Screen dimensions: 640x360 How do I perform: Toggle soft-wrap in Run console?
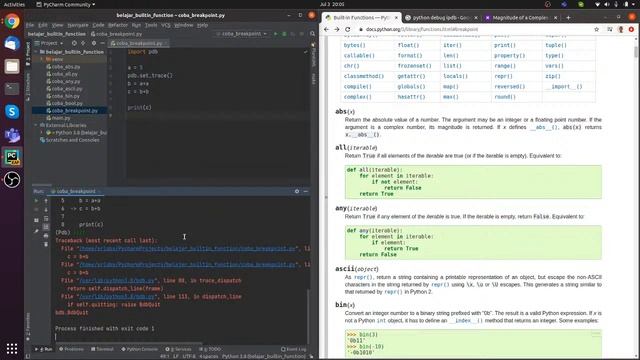click(46, 218)
